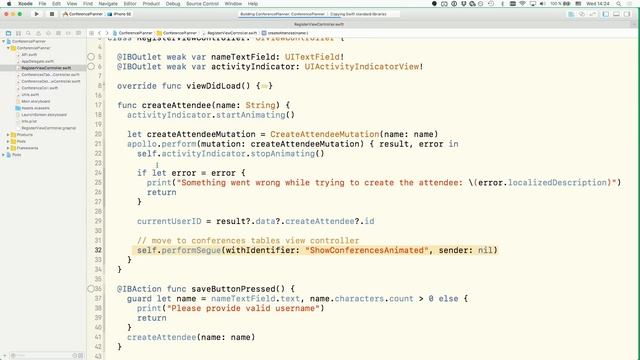
Task: Select the RegisterViewController.swift editor tab
Action: (x=319, y=24)
